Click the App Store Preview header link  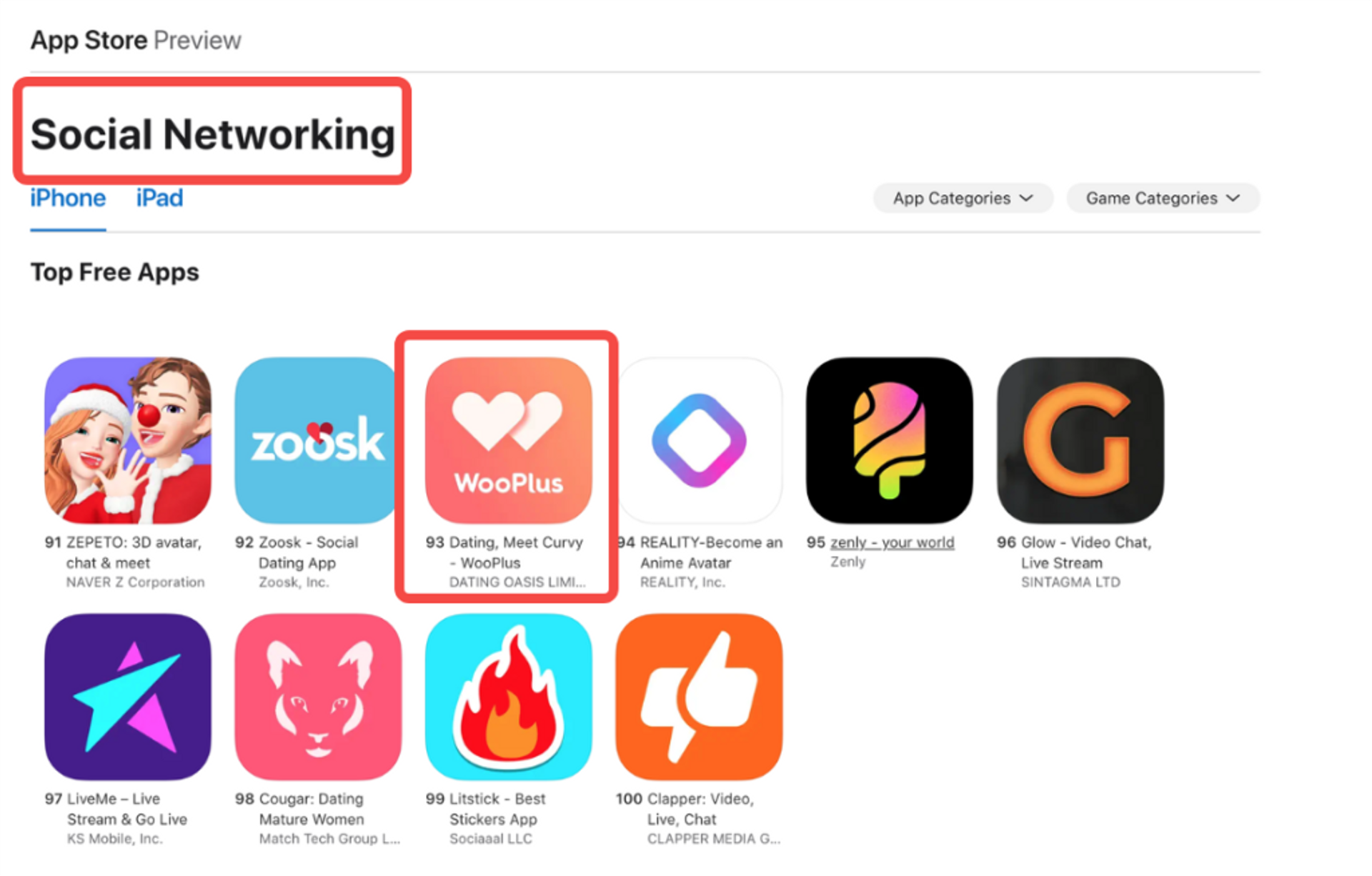[x=136, y=40]
